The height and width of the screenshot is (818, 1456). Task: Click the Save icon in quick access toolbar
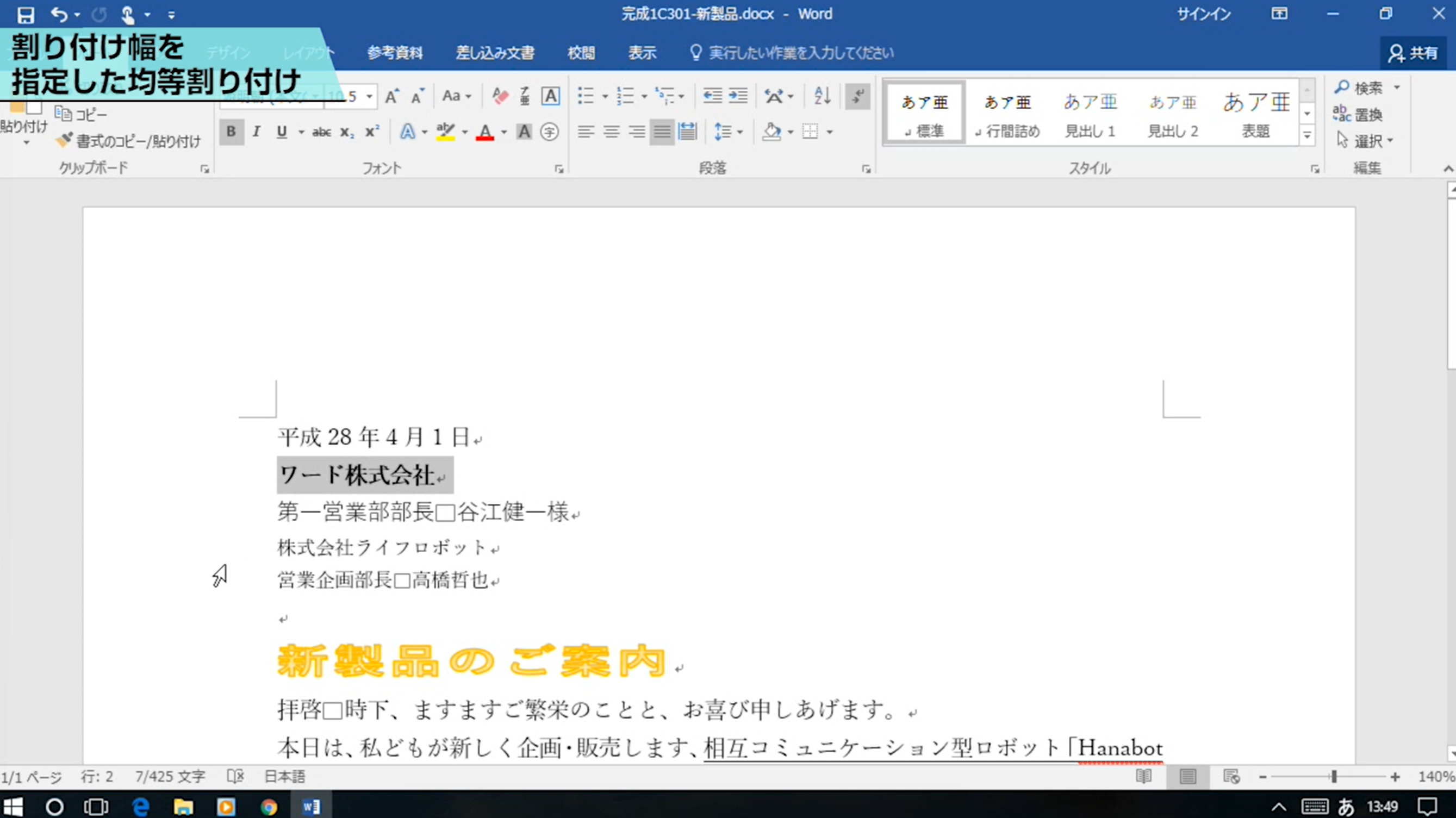click(26, 14)
